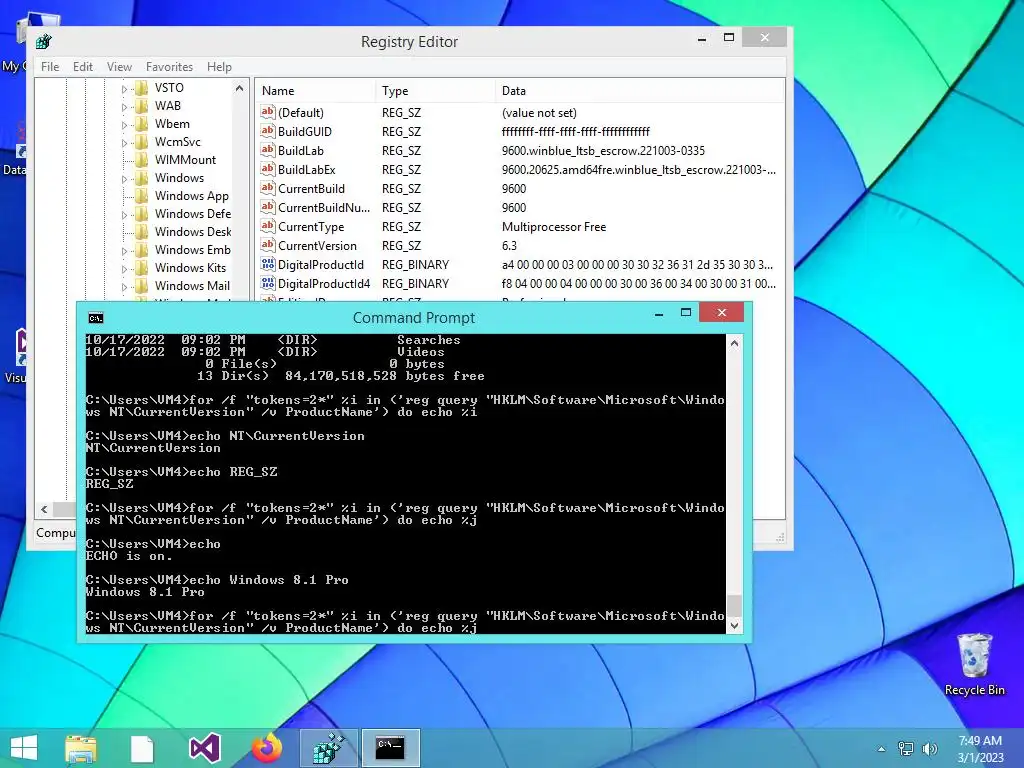Click the BuildGUID value icon
The width and height of the screenshot is (1024, 768).
268,131
